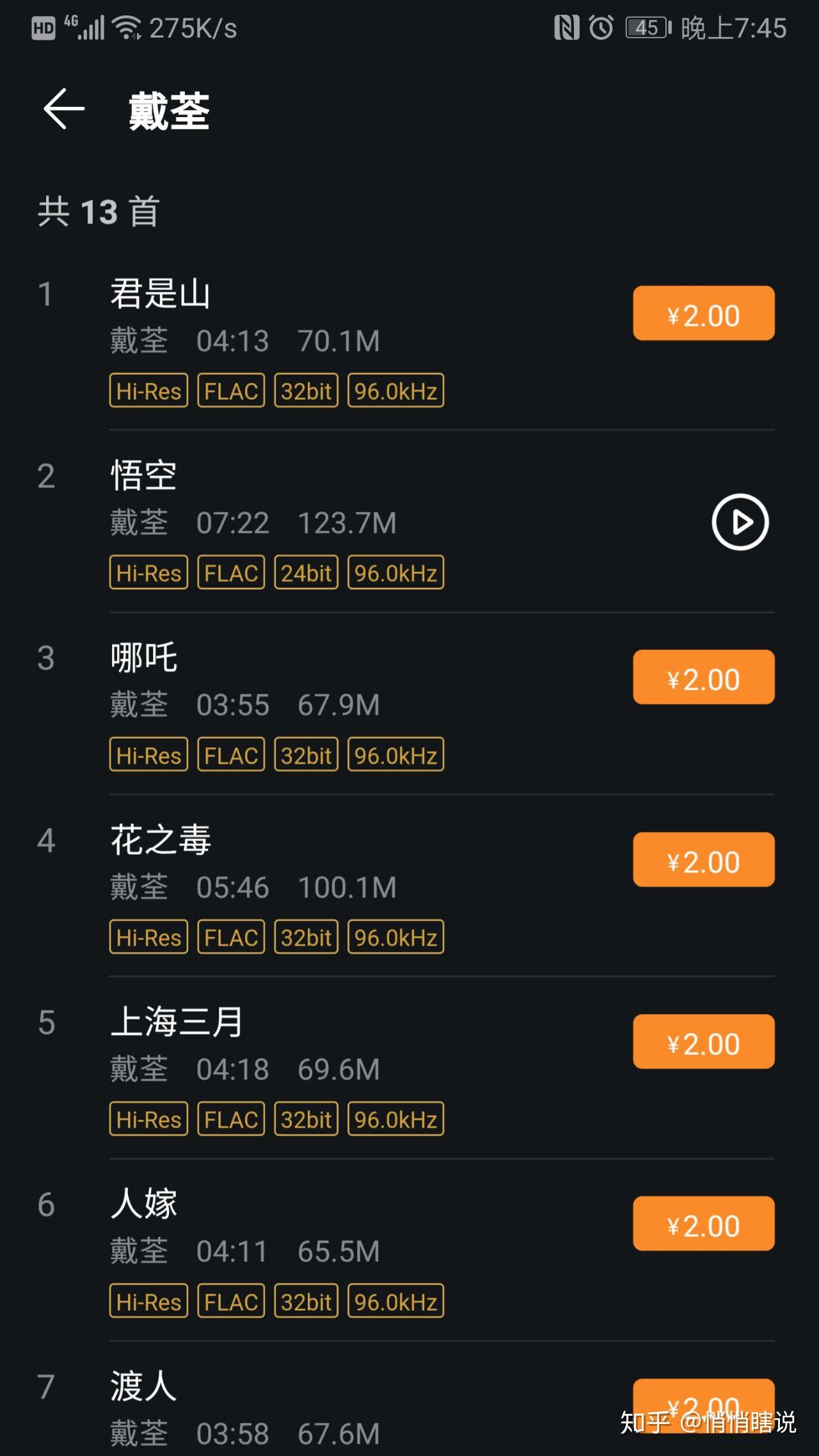819x1456 pixels.
Task: Tap the 96.0kHz badge under 哪吒
Action: (396, 755)
